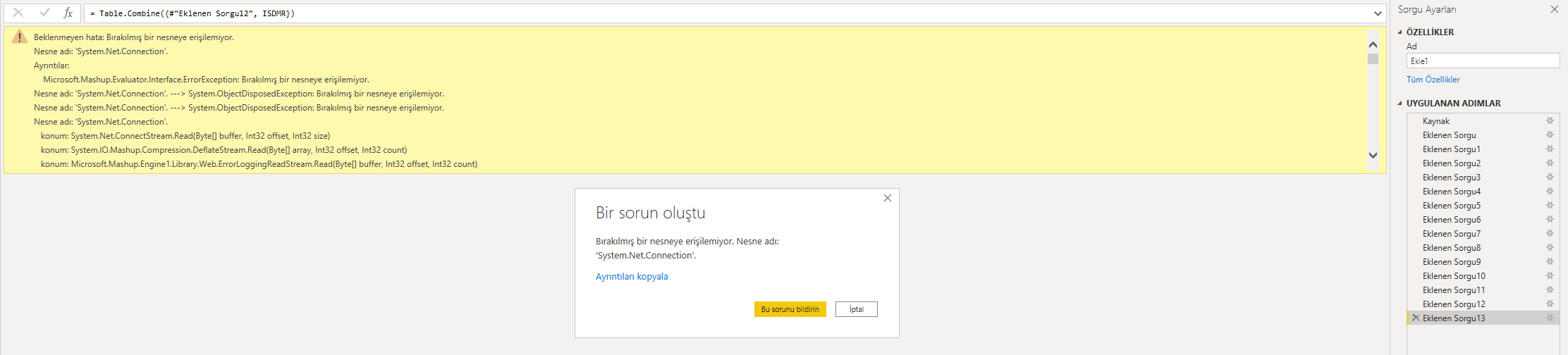Open settings gear for Eklenen Sorgu8
1568x355 pixels.
tap(1550, 248)
